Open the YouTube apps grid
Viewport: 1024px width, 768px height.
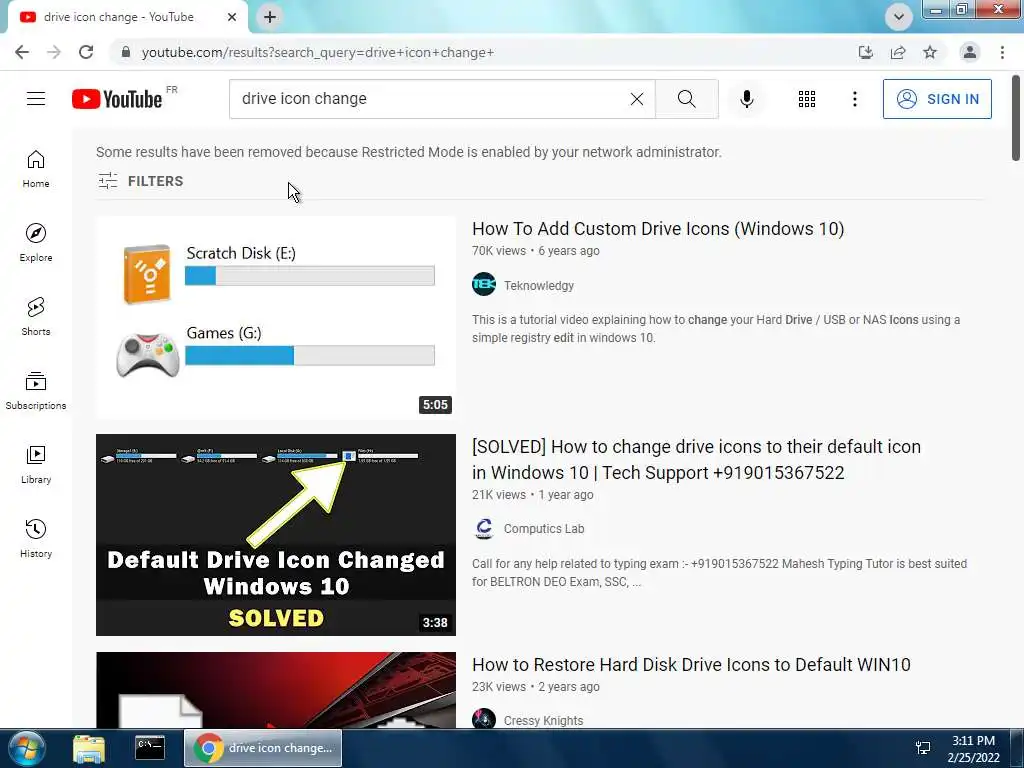[x=807, y=99]
